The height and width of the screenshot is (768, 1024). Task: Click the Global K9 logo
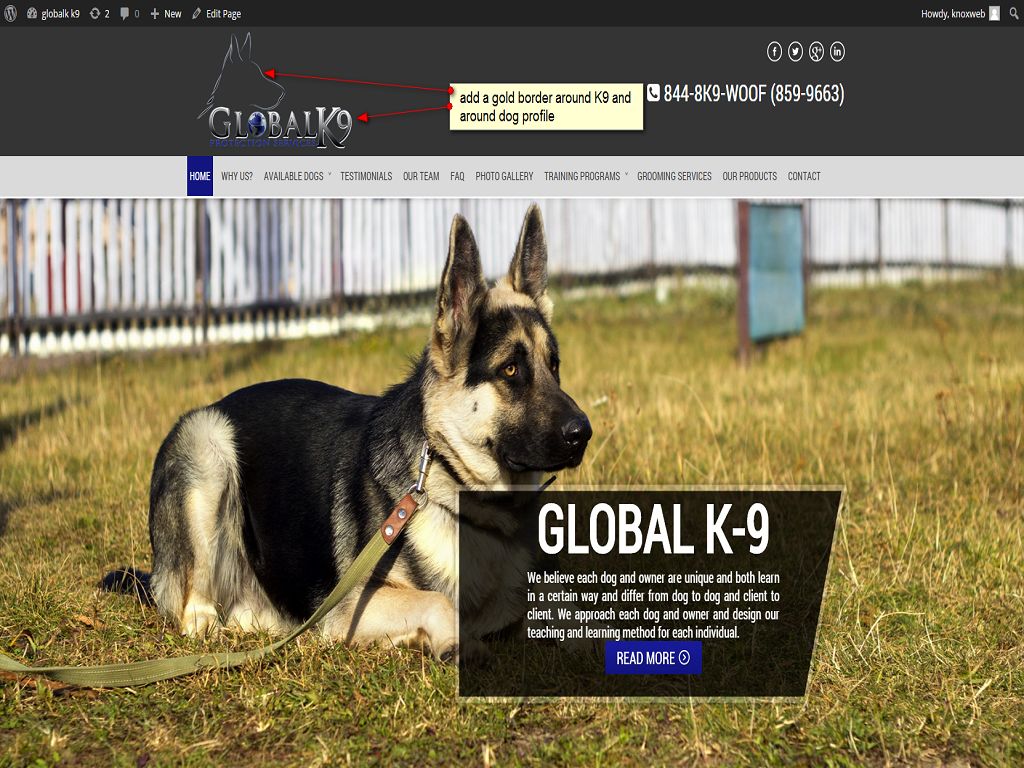click(276, 91)
